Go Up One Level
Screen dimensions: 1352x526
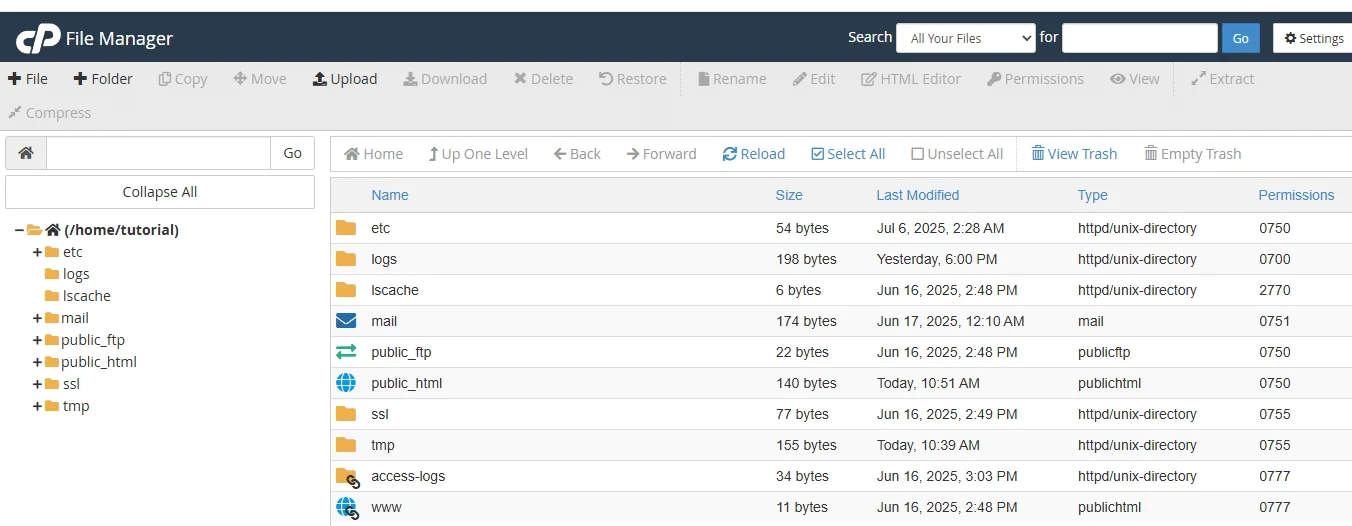click(x=478, y=154)
